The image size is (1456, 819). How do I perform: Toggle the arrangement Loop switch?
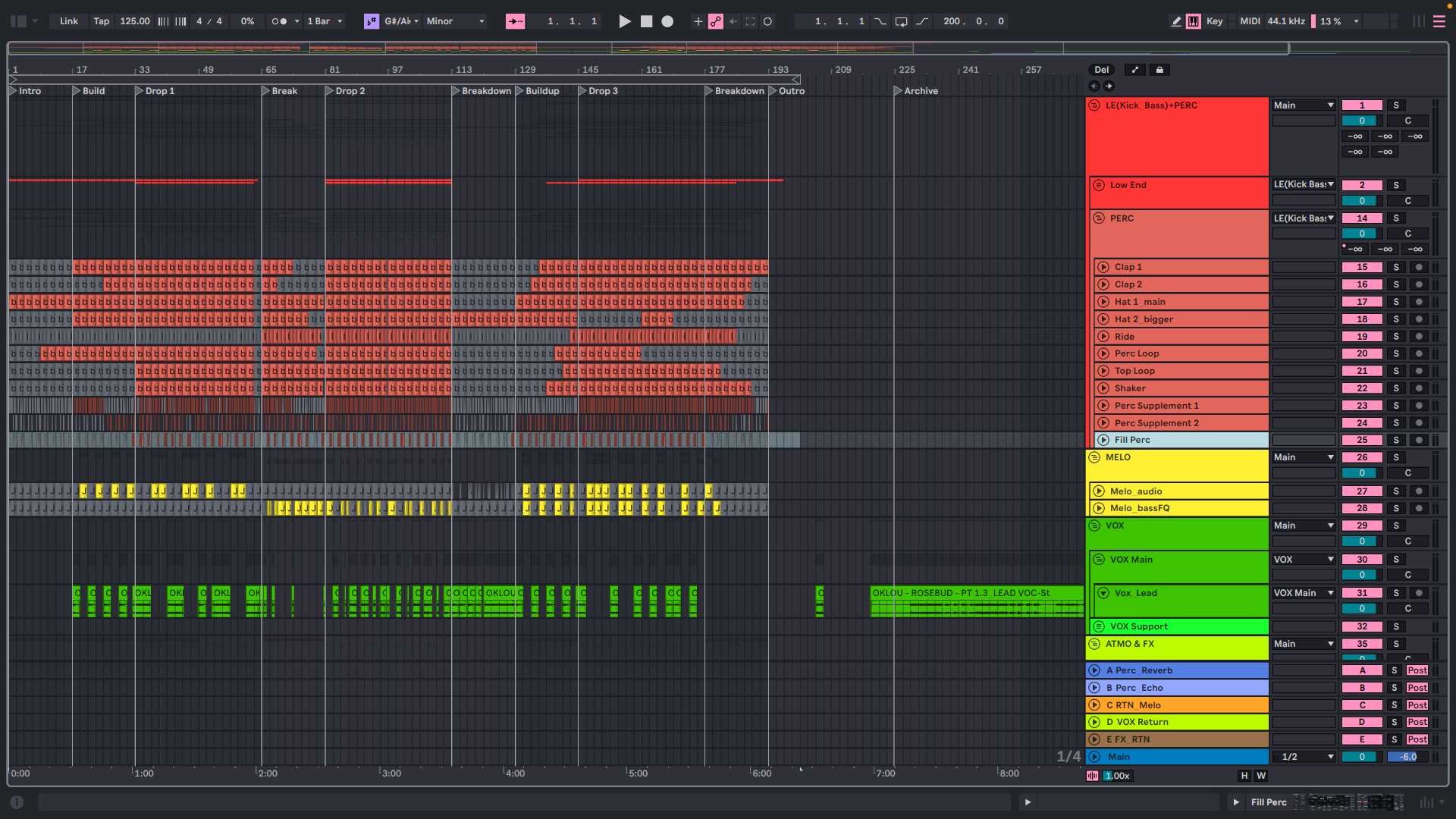tap(902, 21)
